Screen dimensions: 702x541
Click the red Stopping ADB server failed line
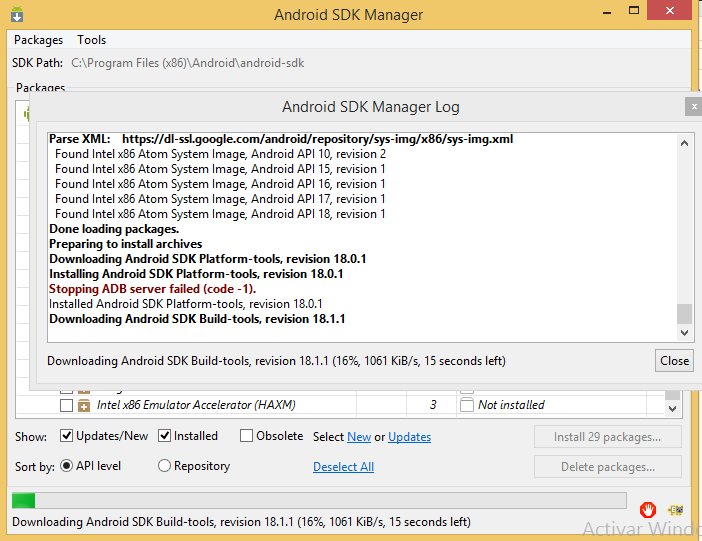click(152, 289)
